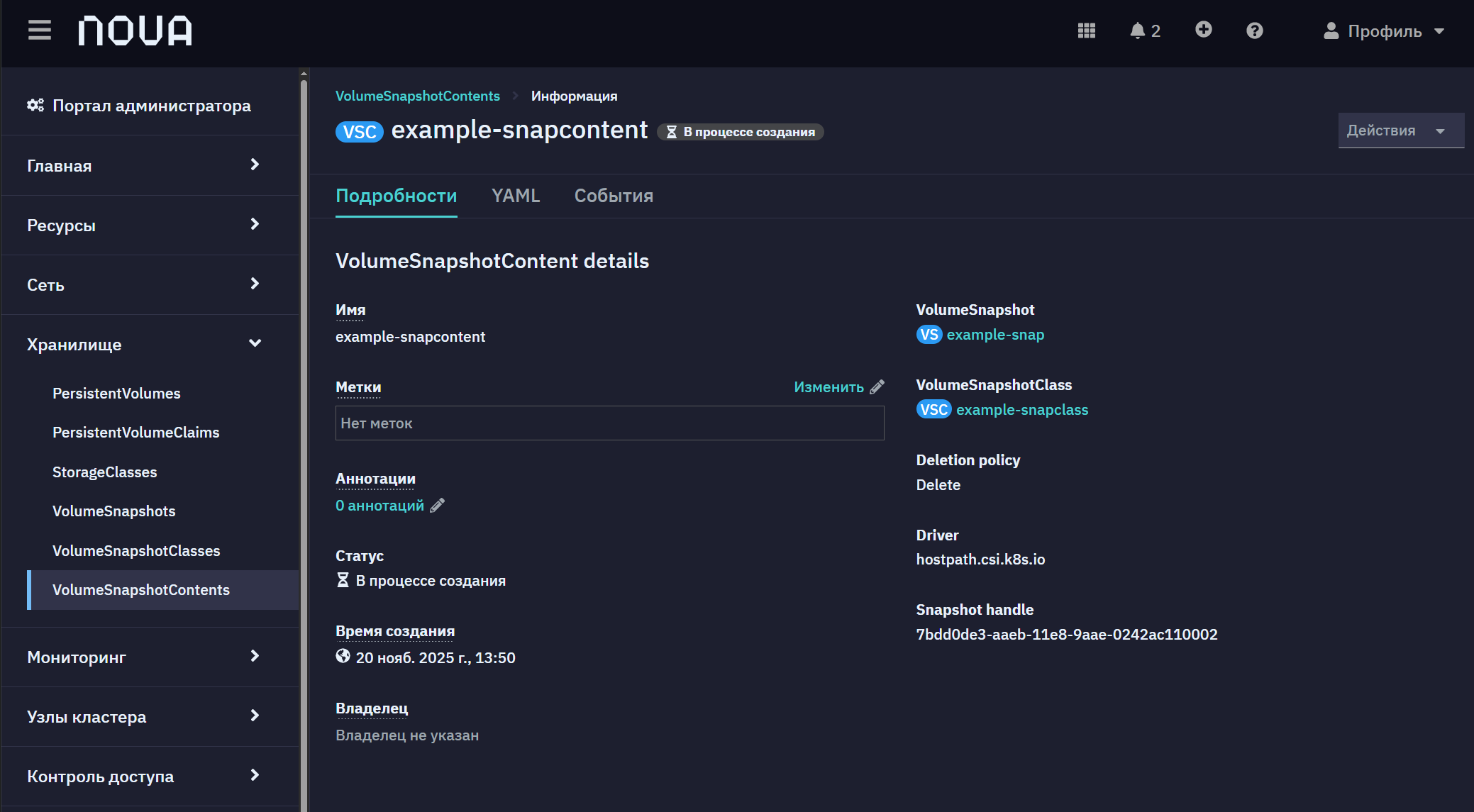Viewport: 1474px width, 812px height.
Task: Click the profile user icon
Action: pos(1331,30)
